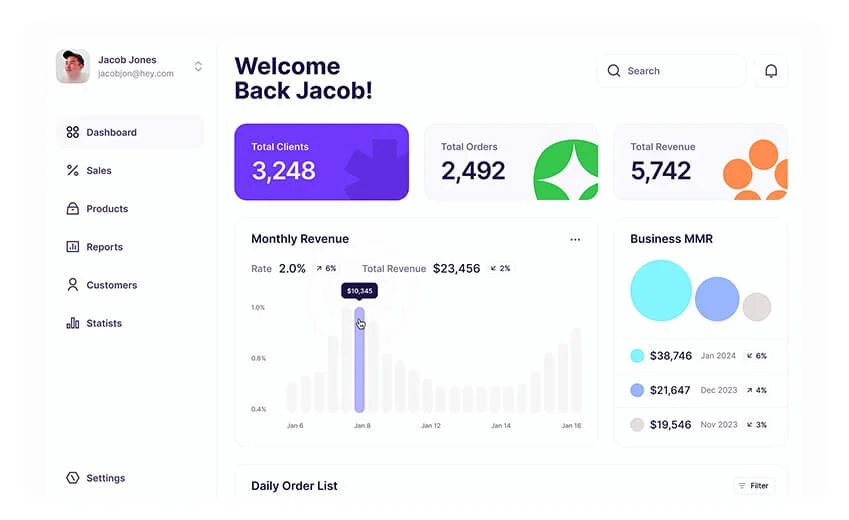
Task: Click the Dashboard grid icon in sidebar
Action: pos(72,132)
